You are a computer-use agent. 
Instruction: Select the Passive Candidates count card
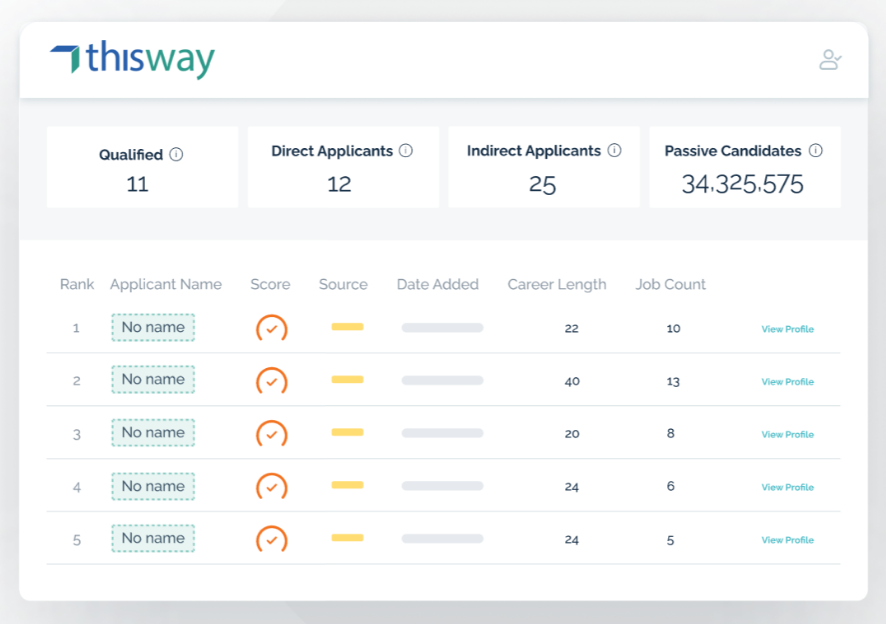[x=744, y=167]
